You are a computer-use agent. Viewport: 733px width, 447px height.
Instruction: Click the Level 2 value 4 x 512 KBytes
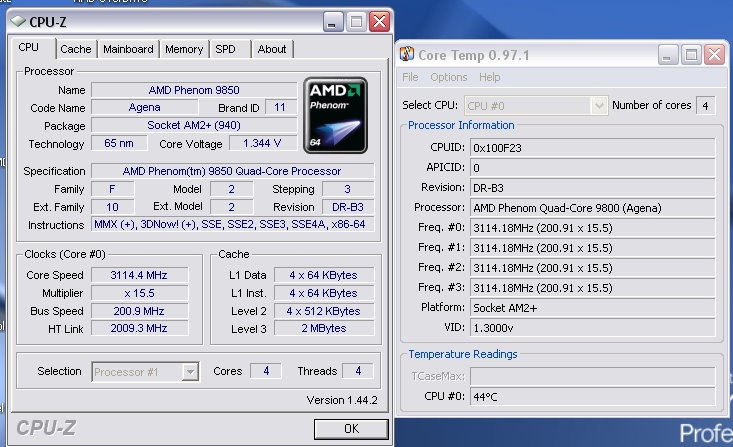[x=324, y=311]
